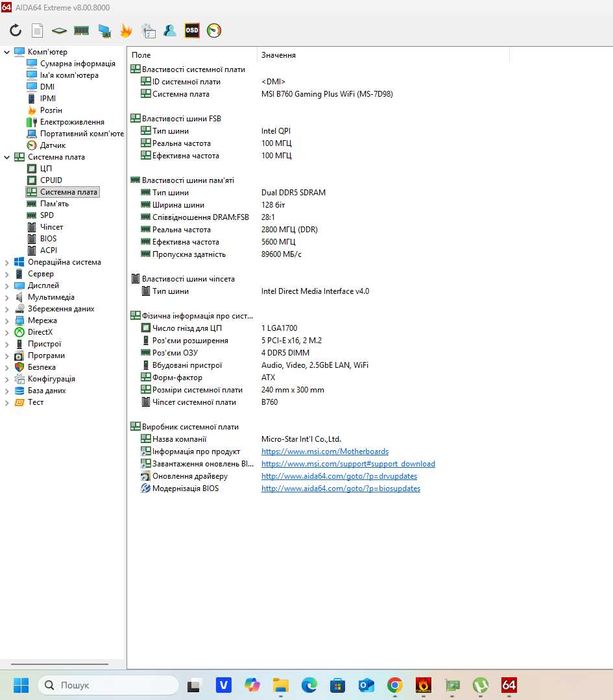613x700 pixels.
Task: Open Microsoft Store from the taskbar
Action: [x=338, y=685]
